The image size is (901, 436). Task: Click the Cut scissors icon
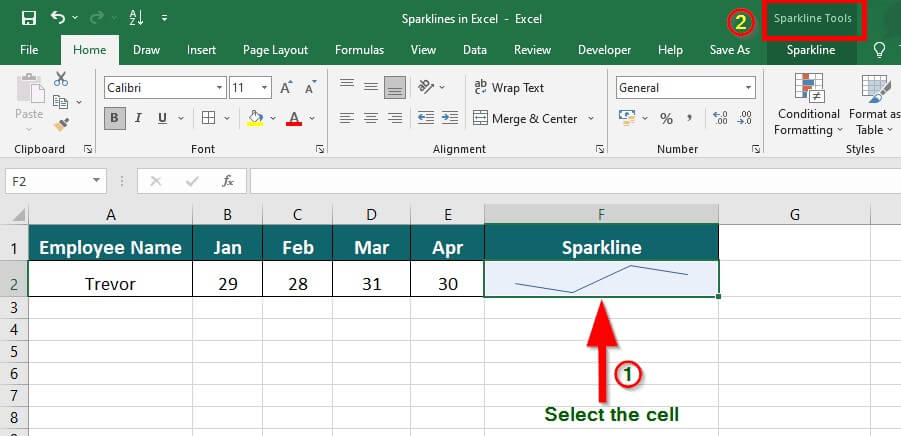coord(61,79)
